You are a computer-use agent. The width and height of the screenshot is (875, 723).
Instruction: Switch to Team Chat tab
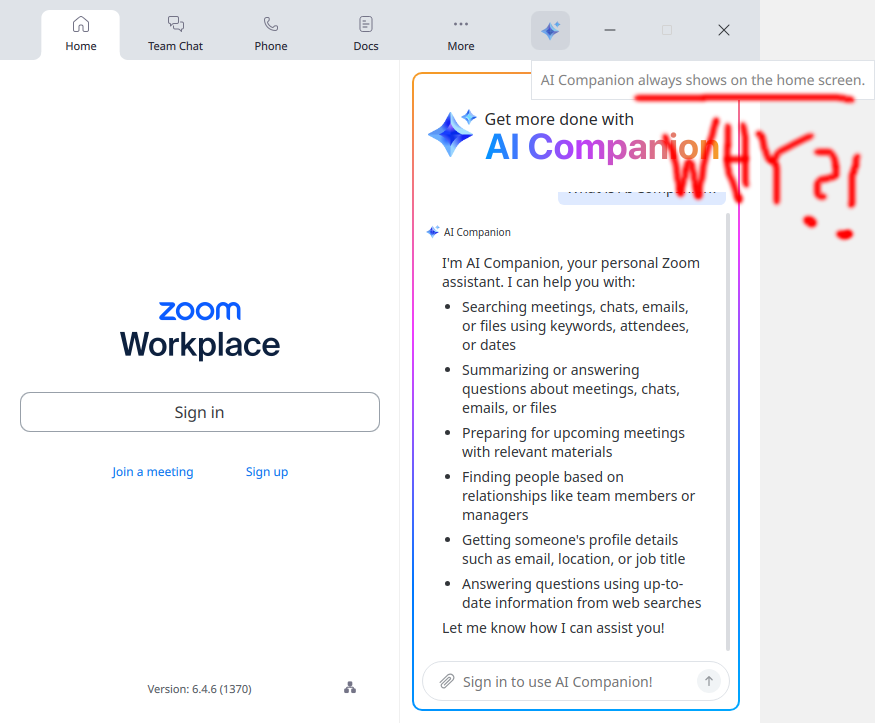175,34
